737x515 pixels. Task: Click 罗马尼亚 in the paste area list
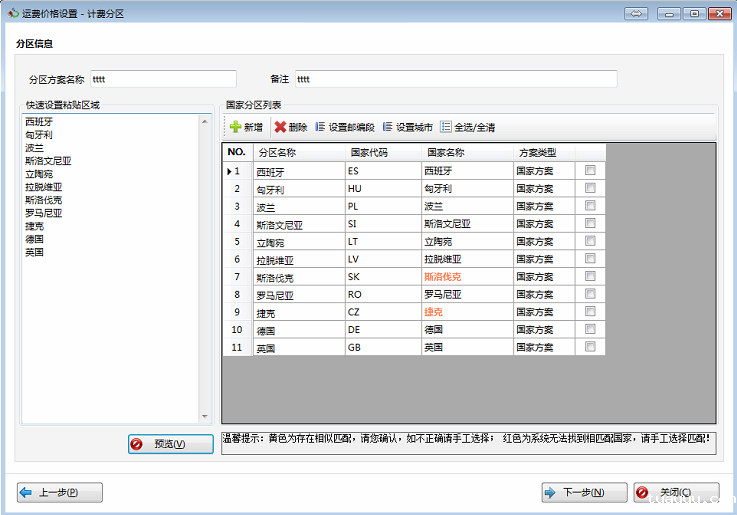43,213
